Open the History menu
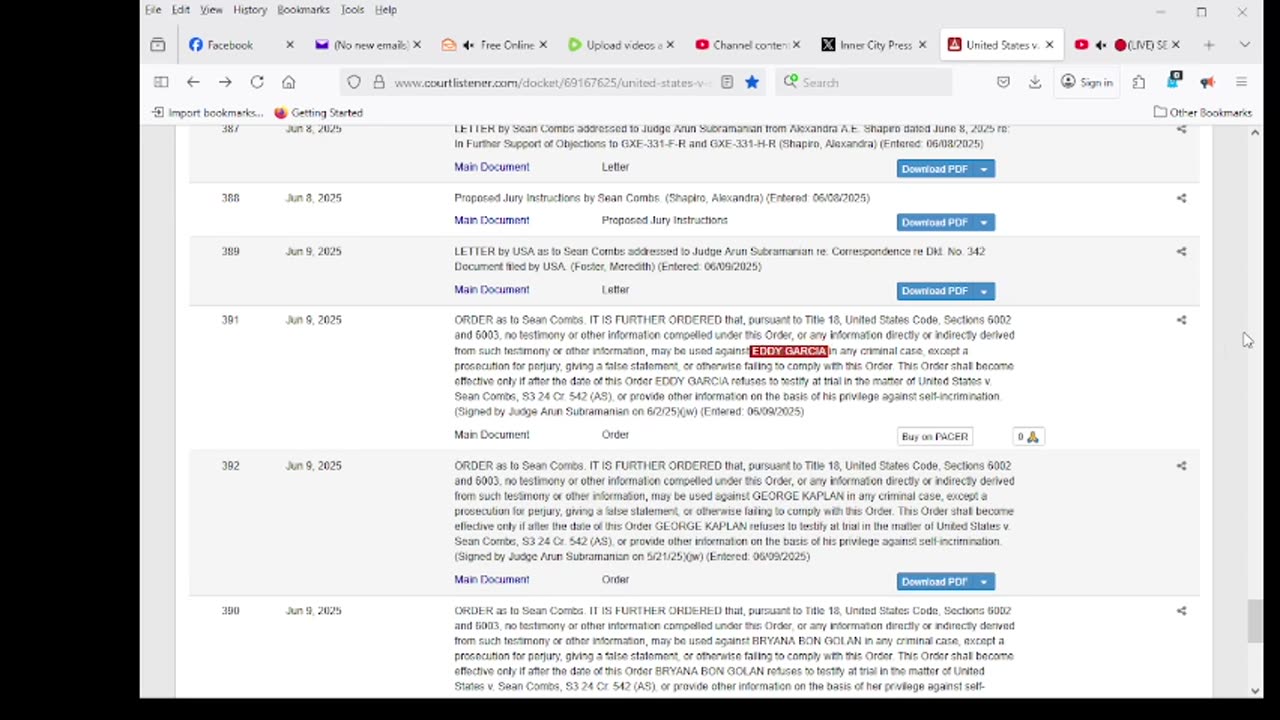The width and height of the screenshot is (1280, 720). [x=250, y=10]
